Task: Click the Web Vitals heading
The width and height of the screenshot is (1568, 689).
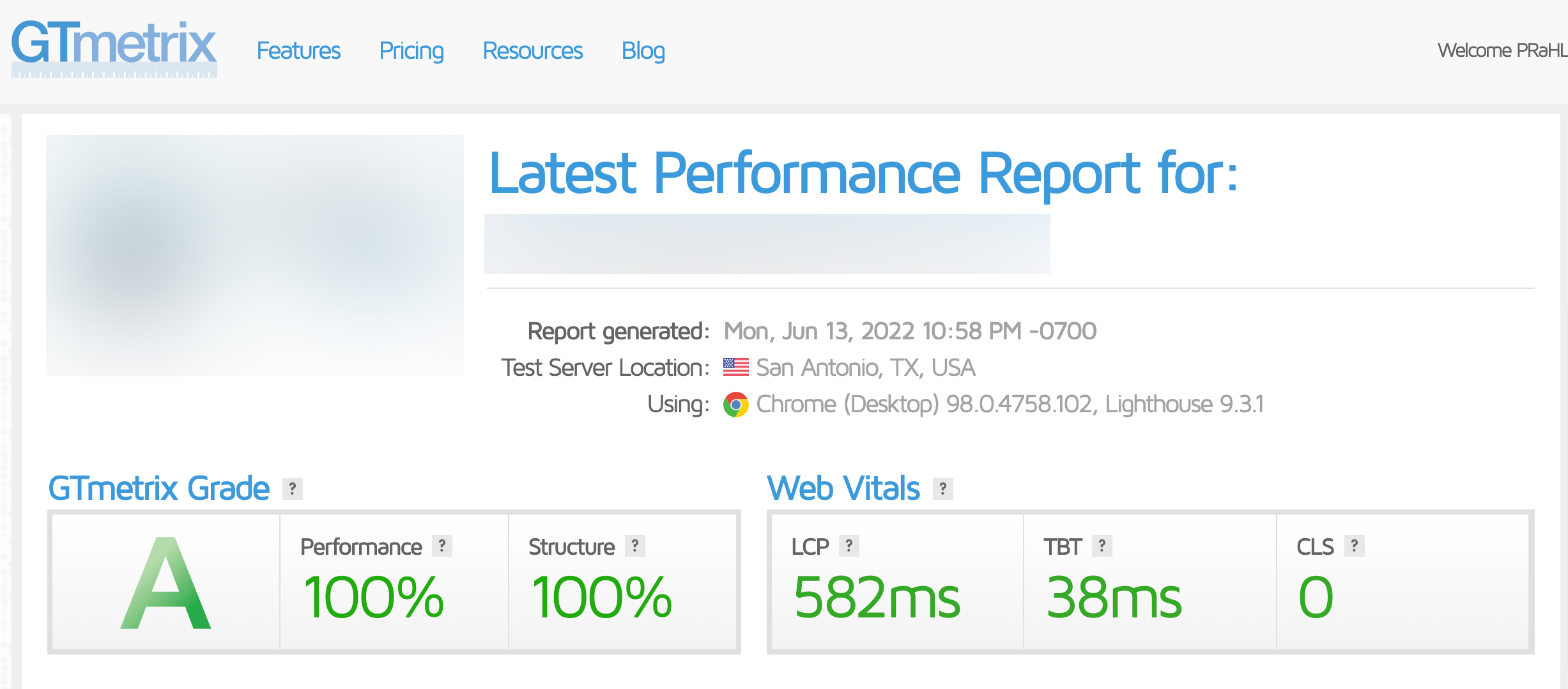Action: click(843, 488)
